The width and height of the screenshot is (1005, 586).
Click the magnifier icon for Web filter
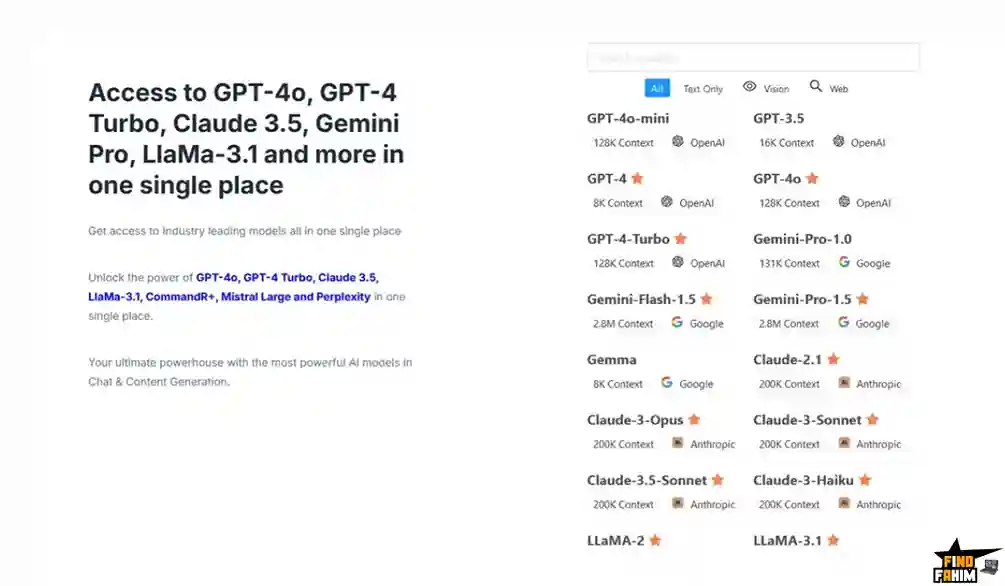coord(816,87)
